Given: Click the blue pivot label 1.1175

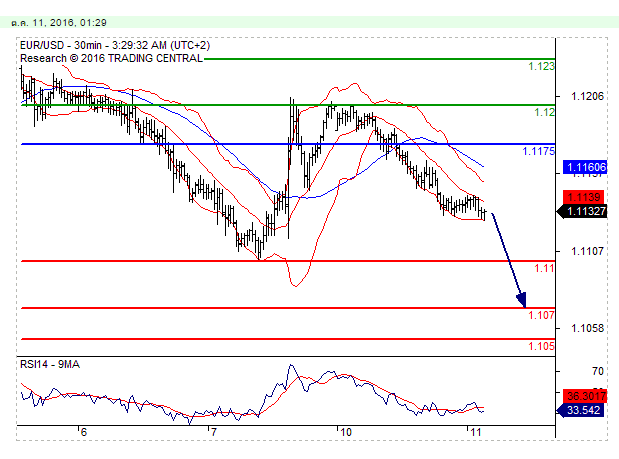Looking at the screenshot, I should click(538, 151).
